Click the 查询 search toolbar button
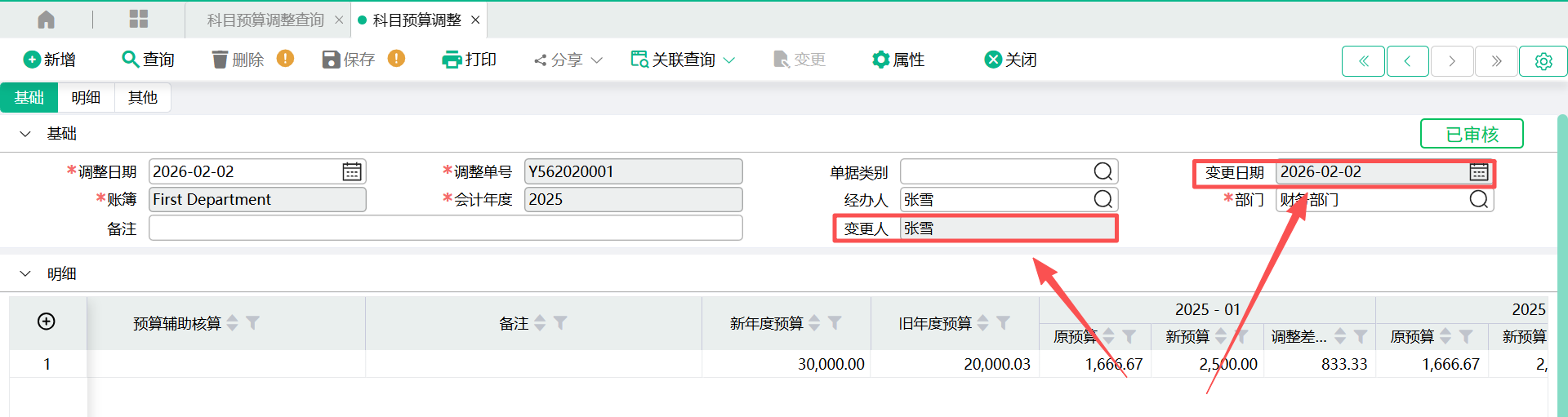Viewport: 1568px width, 417px height. [x=148, y=60]
